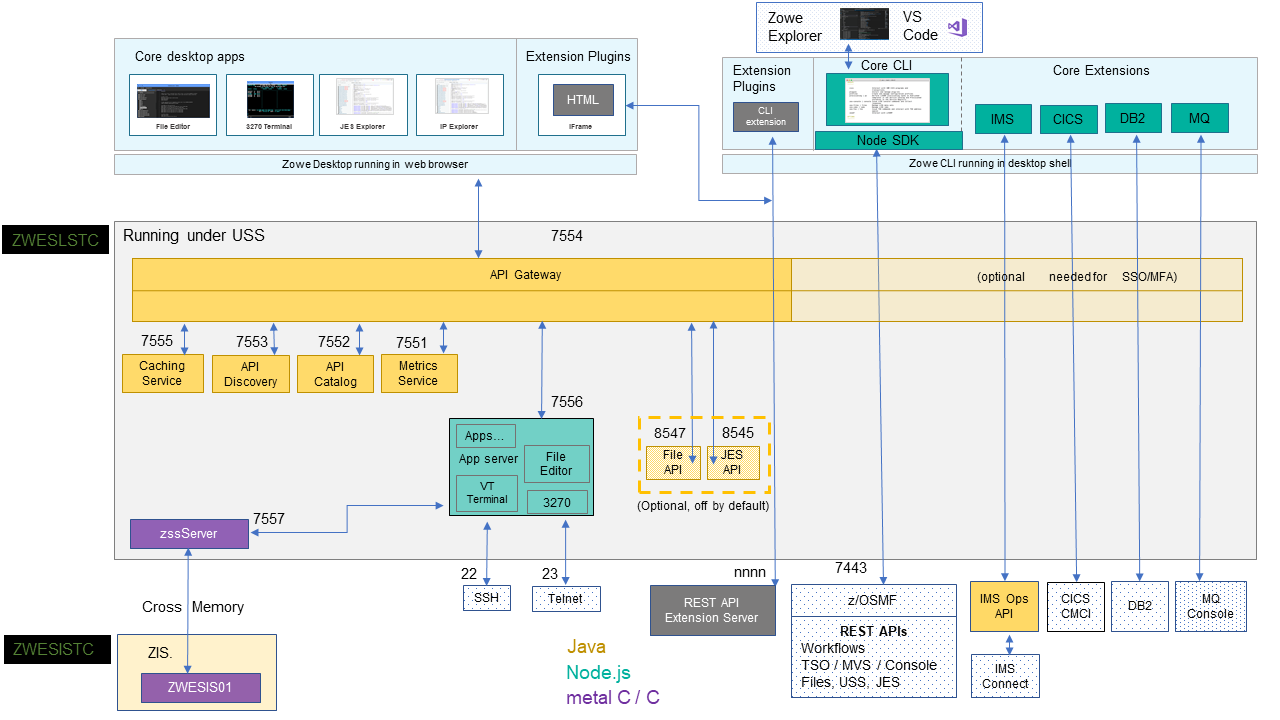Select the Metrics Service box
1280x720 pixels.
click(x=418, y=373)
